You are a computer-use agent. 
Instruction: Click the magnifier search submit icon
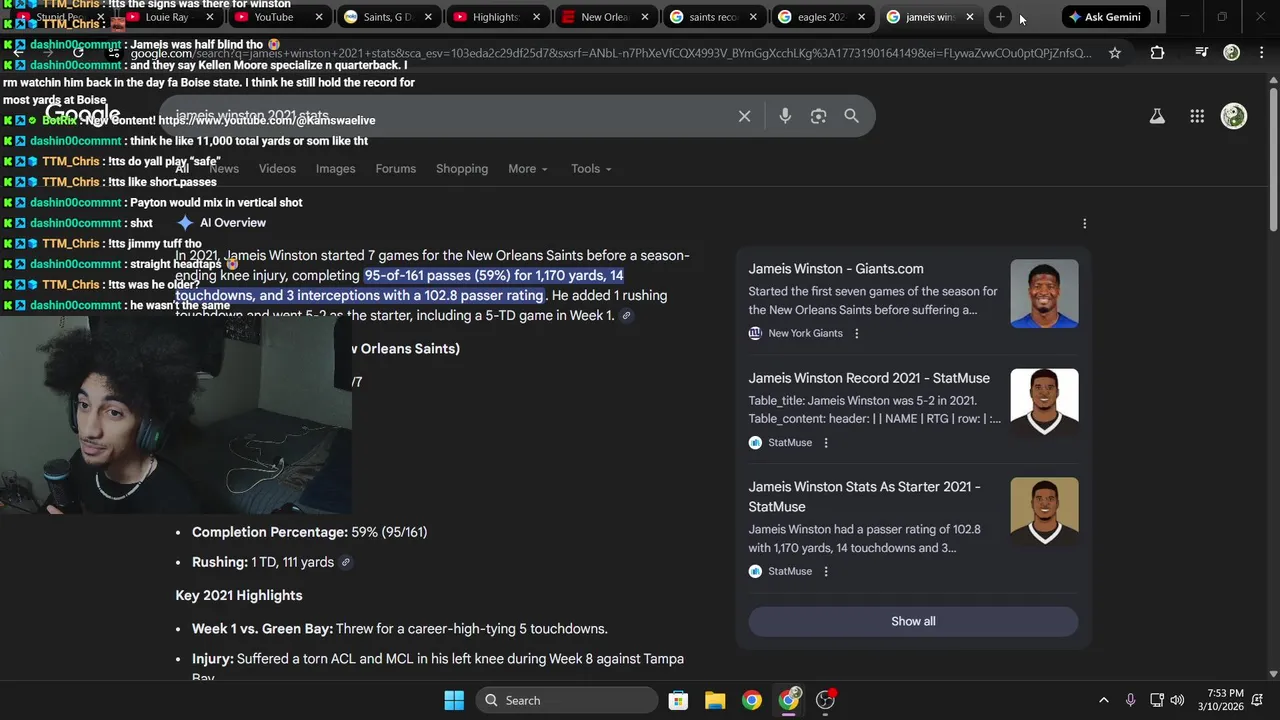(x=851, y=116)
